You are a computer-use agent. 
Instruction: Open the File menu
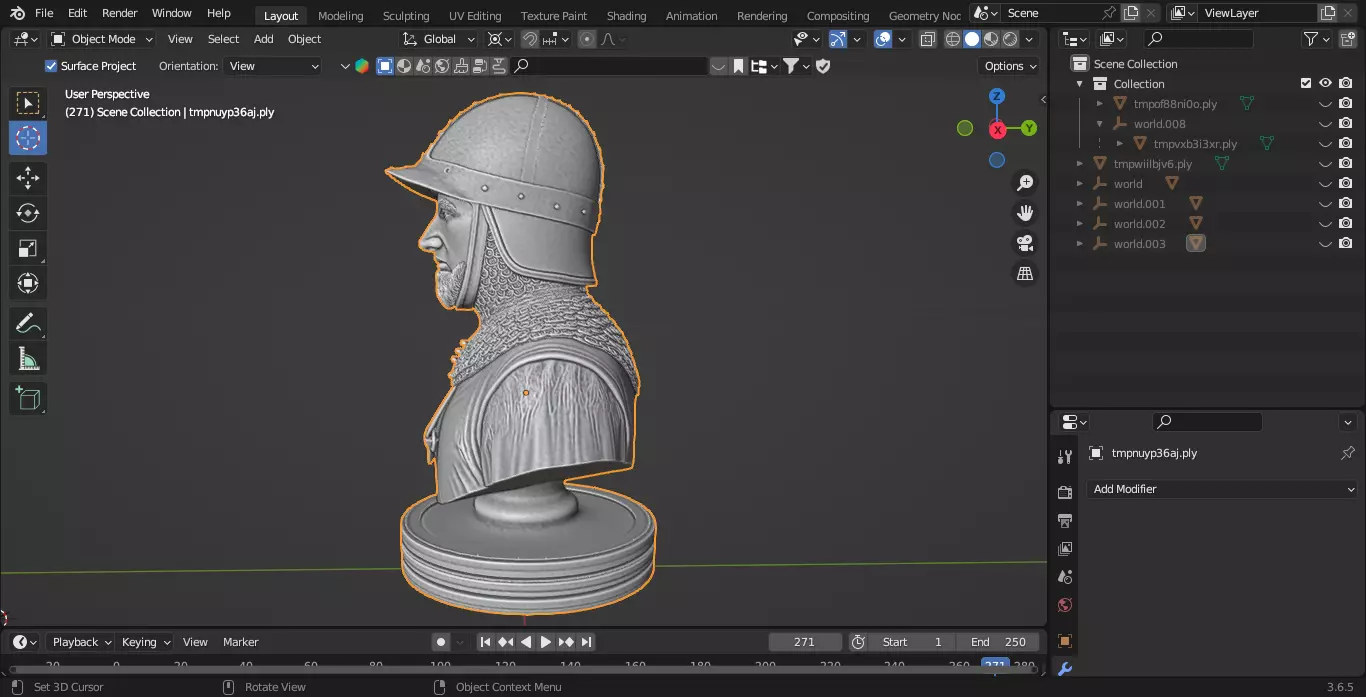[x=44, y=13]
